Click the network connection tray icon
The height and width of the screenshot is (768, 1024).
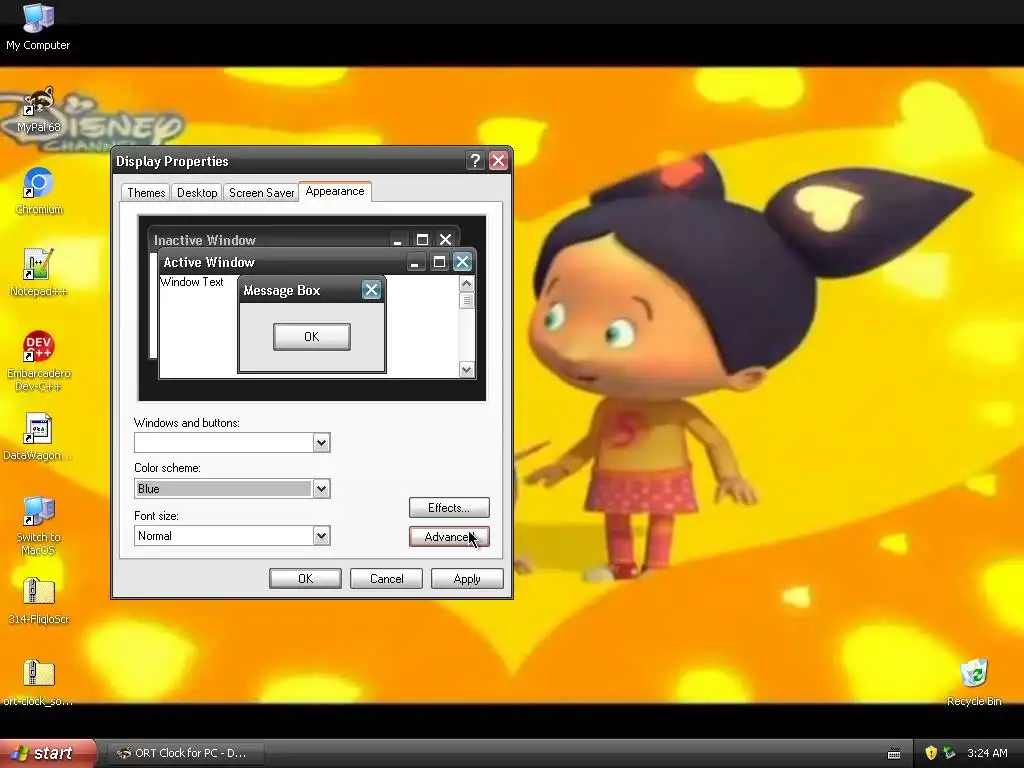pyautogui.click(x=949, y=753)
